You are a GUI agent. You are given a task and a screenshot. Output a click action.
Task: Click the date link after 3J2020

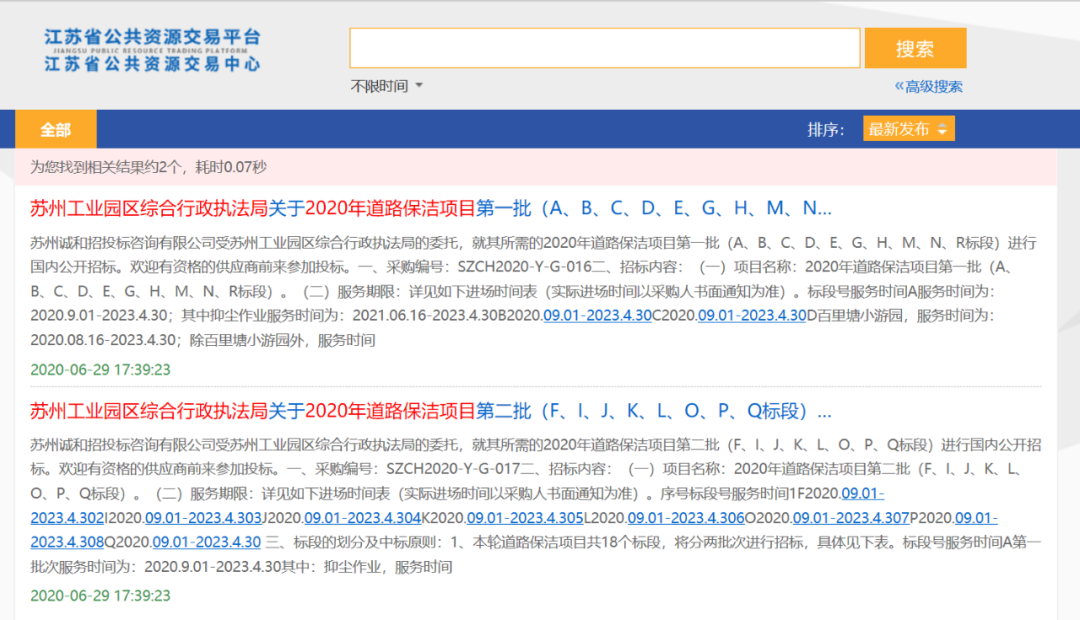(x=358, y=518)
